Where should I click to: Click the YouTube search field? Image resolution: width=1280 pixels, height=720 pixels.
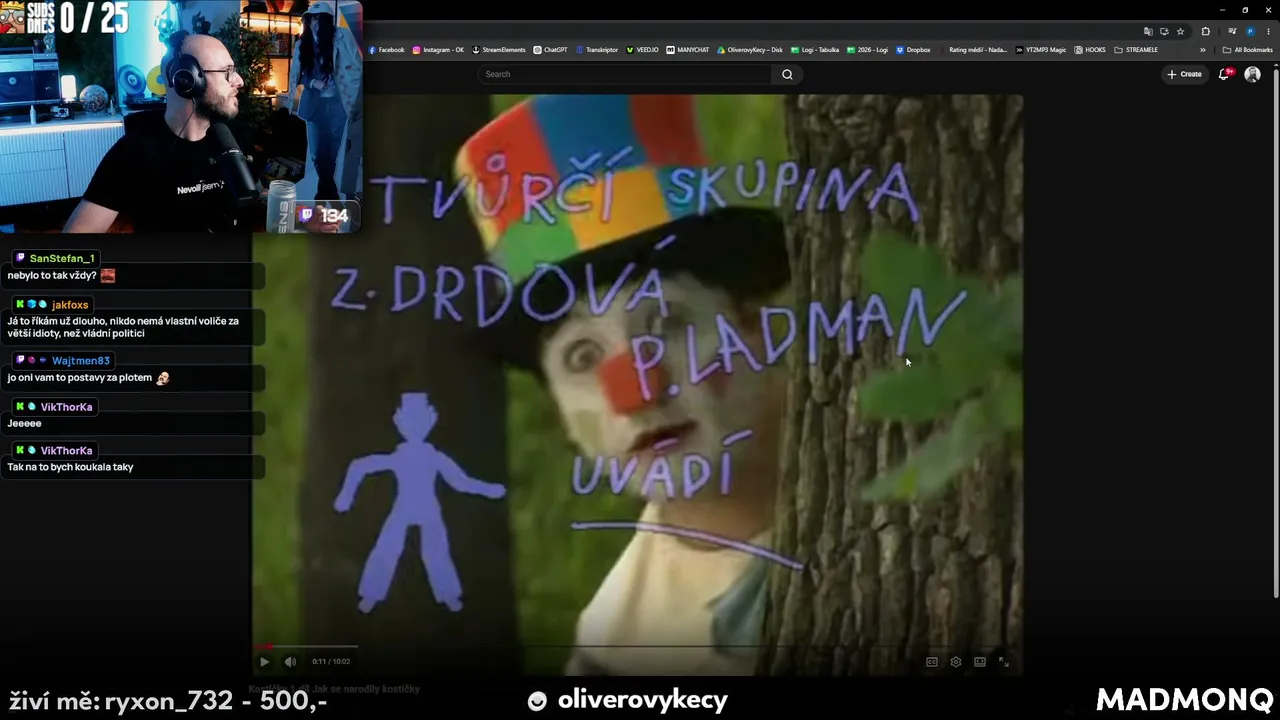[x=626, y=74]
